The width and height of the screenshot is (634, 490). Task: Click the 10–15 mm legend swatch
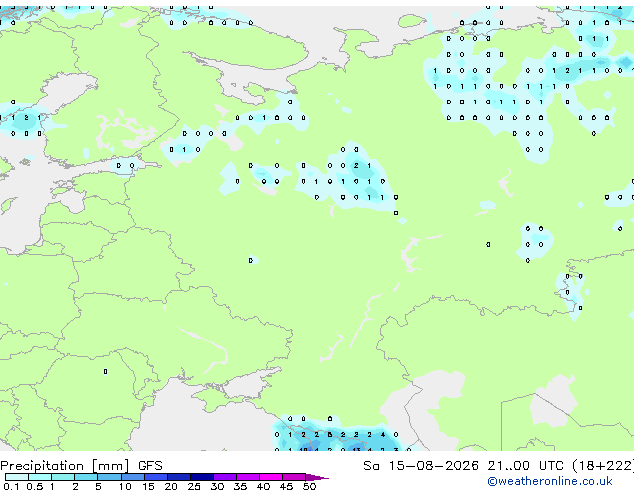pyautogui.click(x=132, y=477)
